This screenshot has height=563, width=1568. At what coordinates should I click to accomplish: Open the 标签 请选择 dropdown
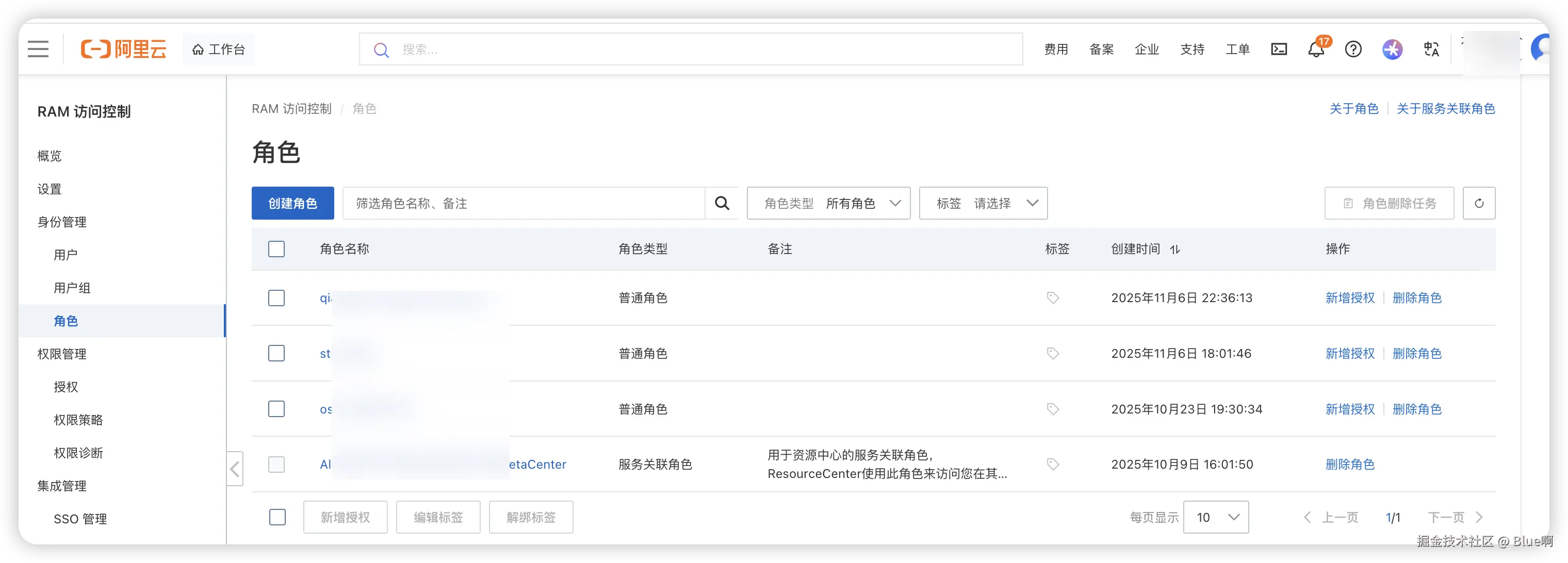pos(983,203)
